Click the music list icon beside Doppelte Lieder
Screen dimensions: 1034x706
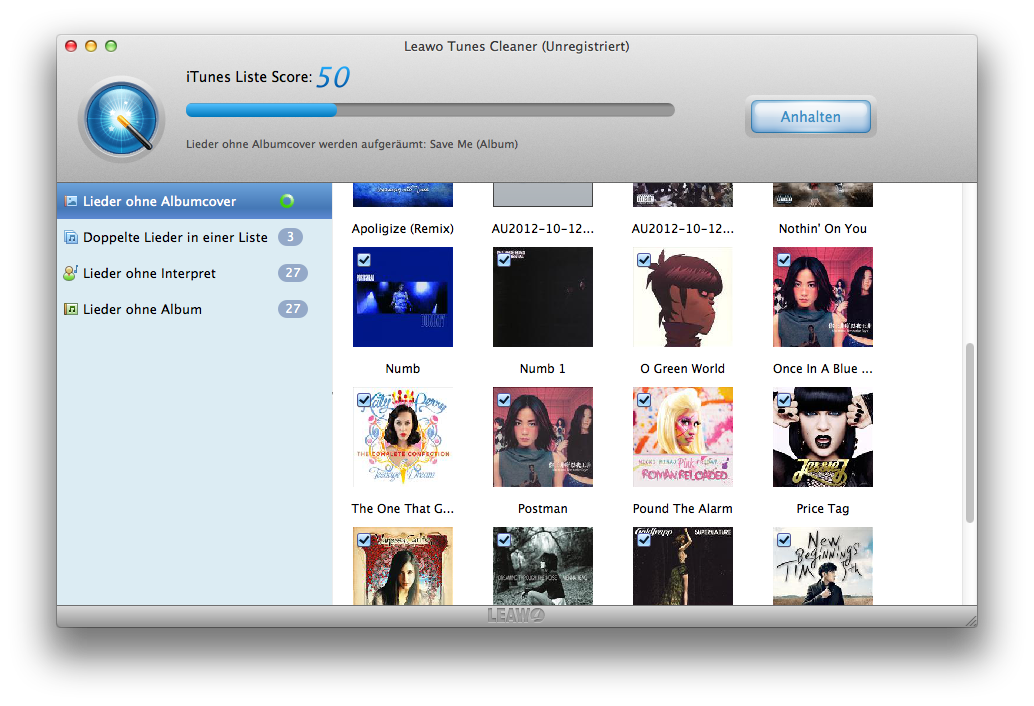(x=70, y=237)
